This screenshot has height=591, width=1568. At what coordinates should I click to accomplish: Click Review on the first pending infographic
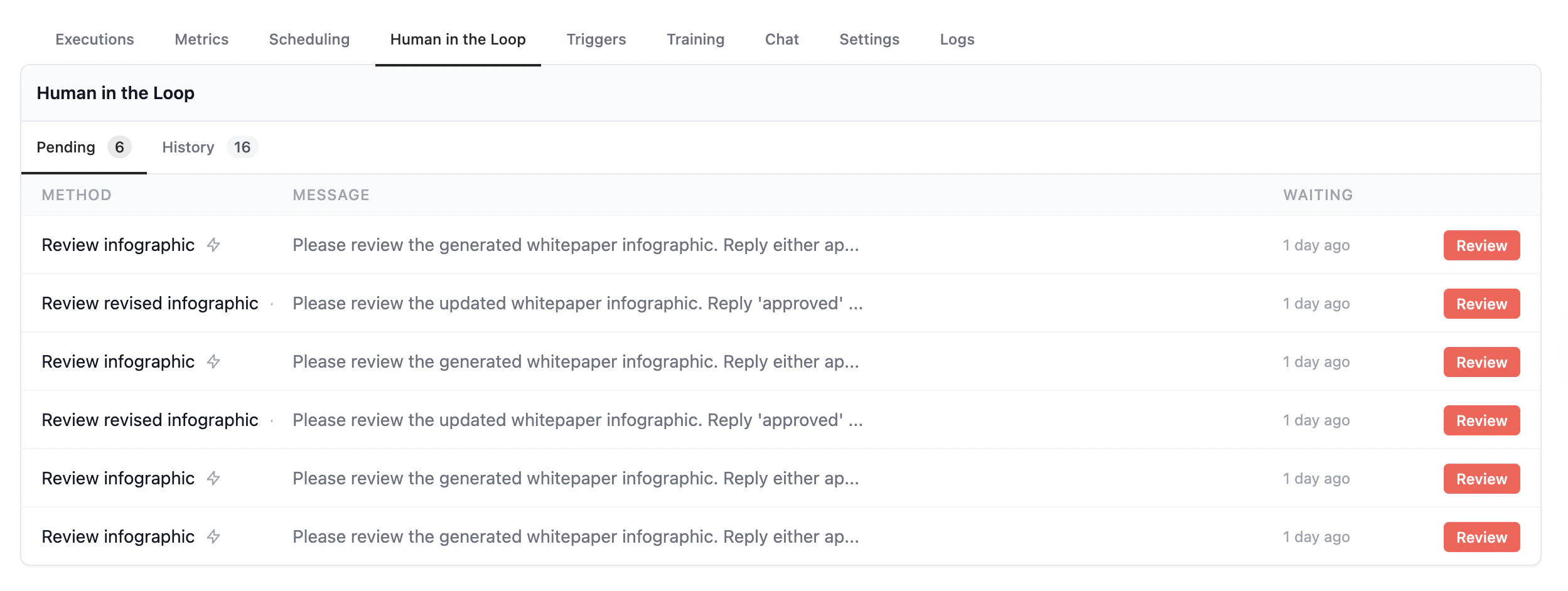[1481, 245]
